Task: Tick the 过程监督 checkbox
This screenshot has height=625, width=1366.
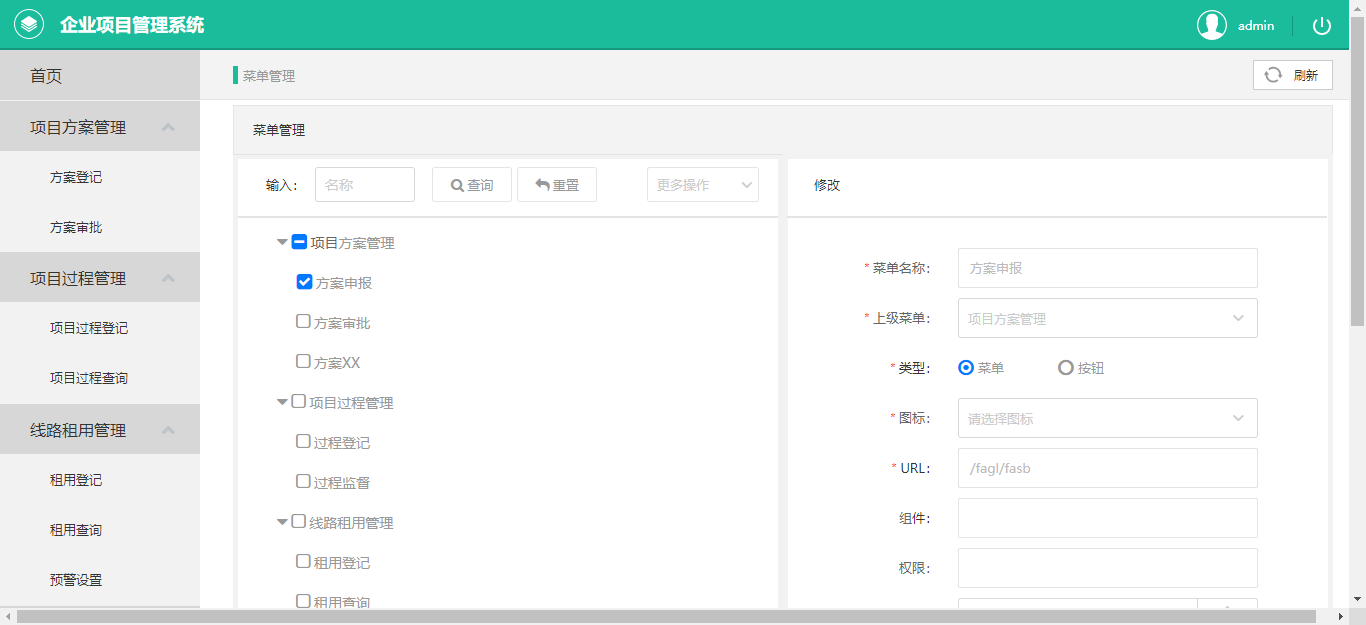Action: tap(303, 482)
